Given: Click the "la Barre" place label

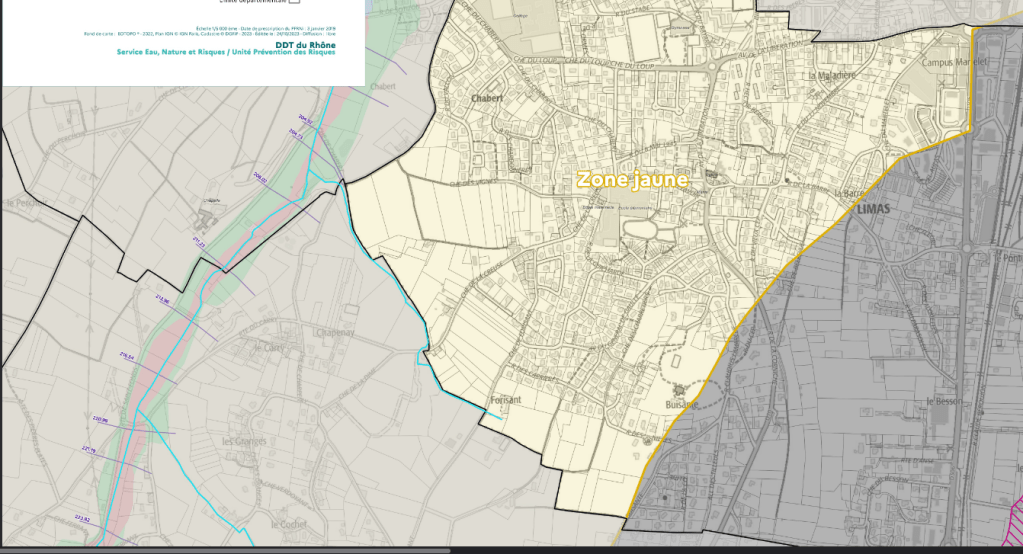Looking at the screenshot, I should (x=847, y=192).
